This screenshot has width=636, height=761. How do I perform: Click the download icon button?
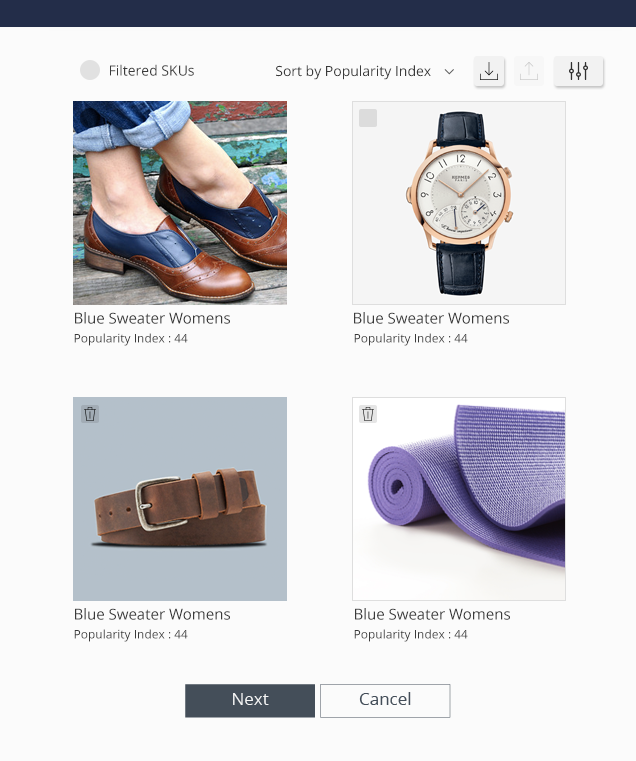[x=489, y=71]
